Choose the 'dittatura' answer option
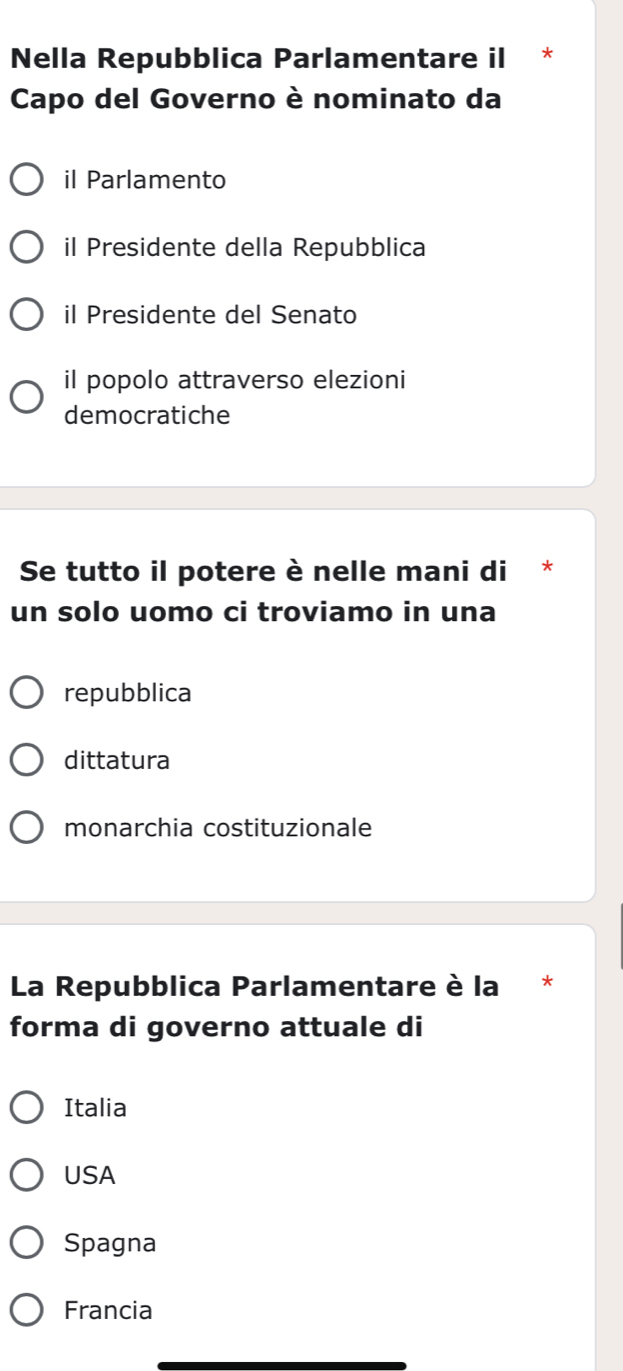The height and width of the screenshot is (1371, 623). coord(27,761)
